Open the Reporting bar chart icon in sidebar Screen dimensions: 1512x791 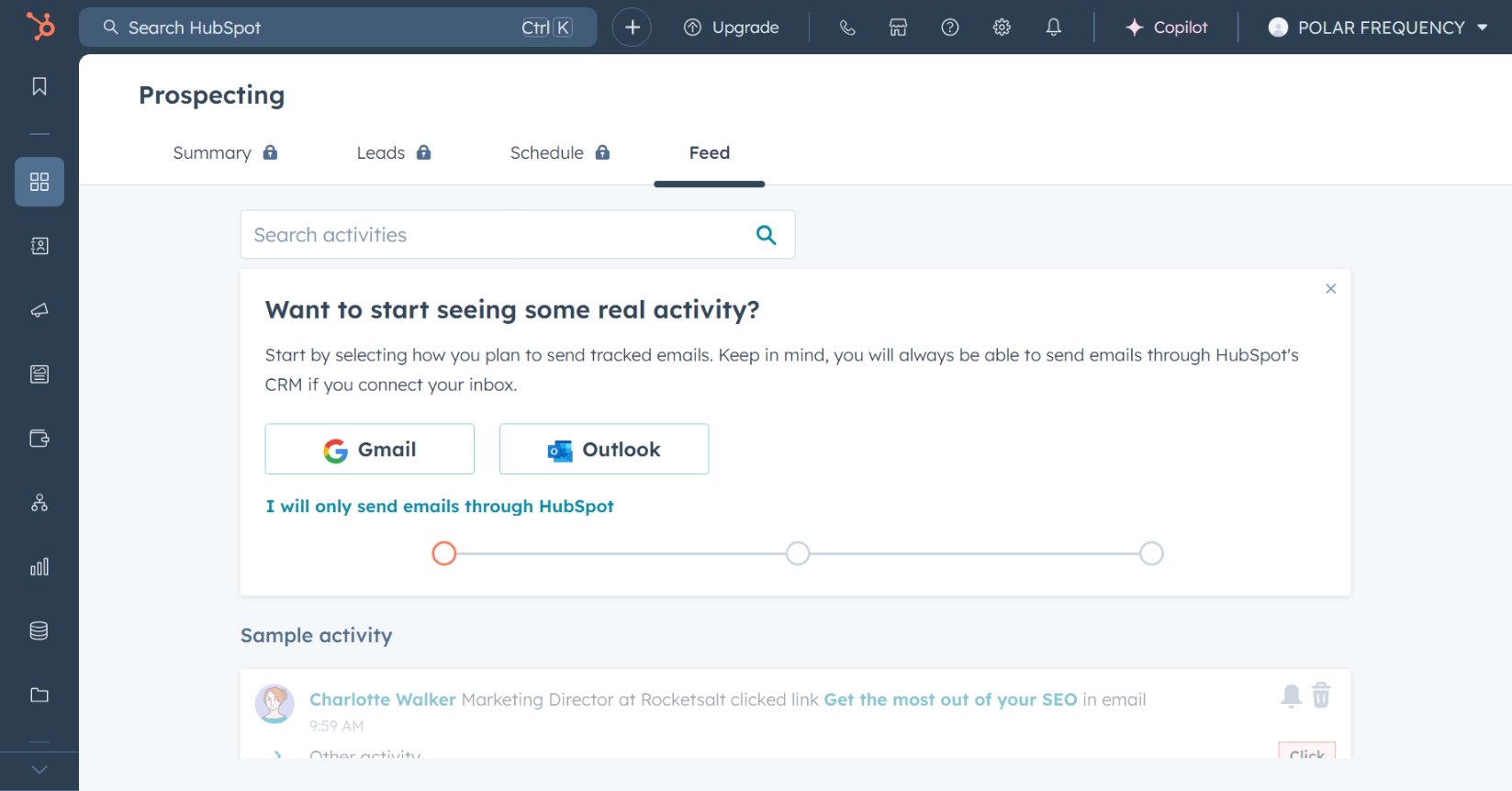click(x=39, y=567)
